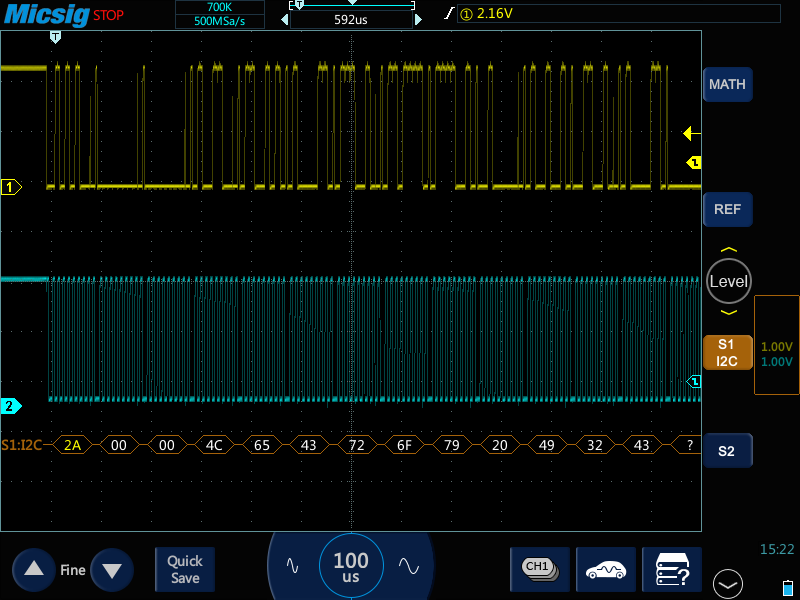Select the 2A address decode packet
800x600 pixels.
click(x=72, y=445)
